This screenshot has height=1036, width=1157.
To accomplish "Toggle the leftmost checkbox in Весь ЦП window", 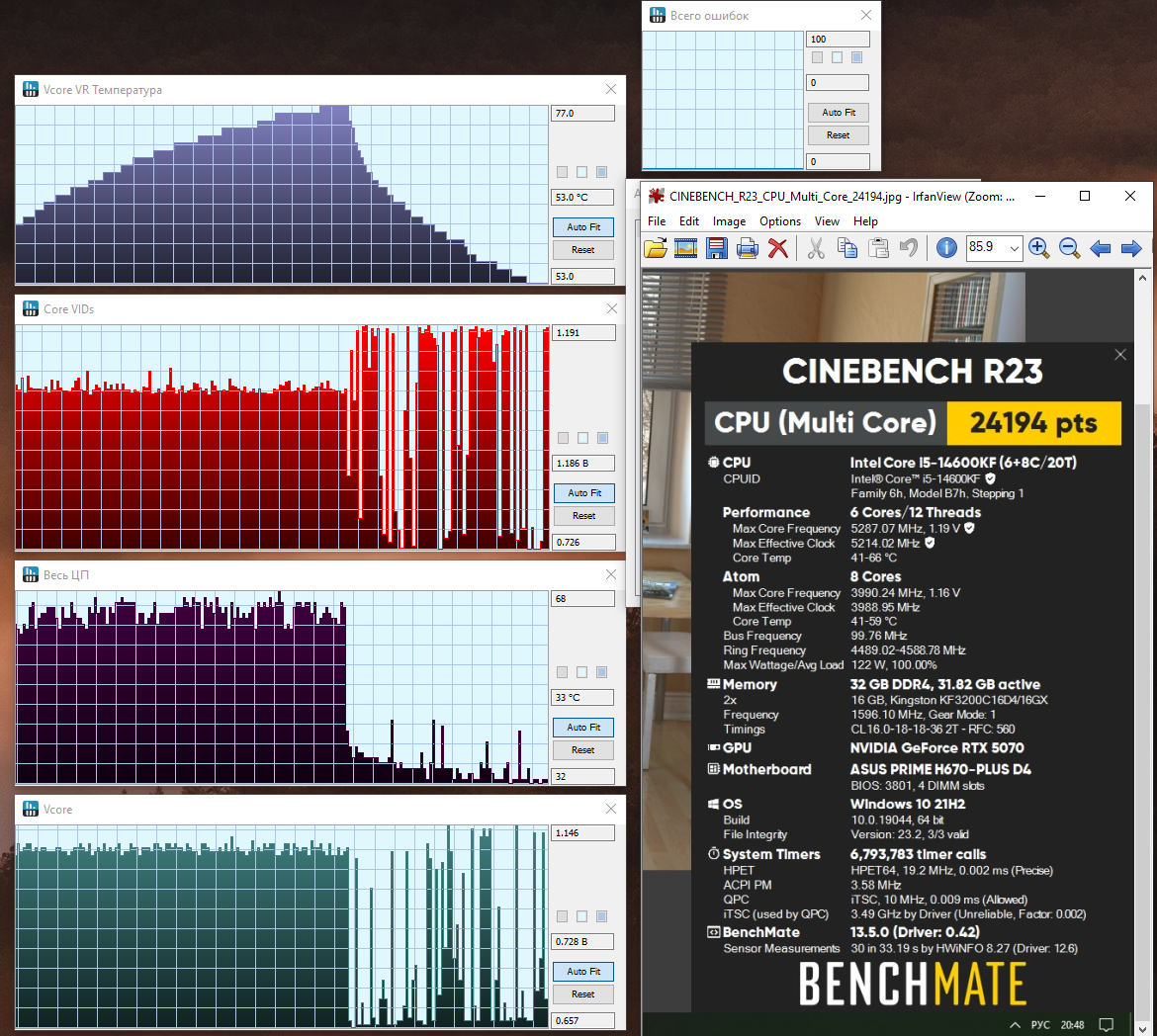I will [x=563, y=672].
